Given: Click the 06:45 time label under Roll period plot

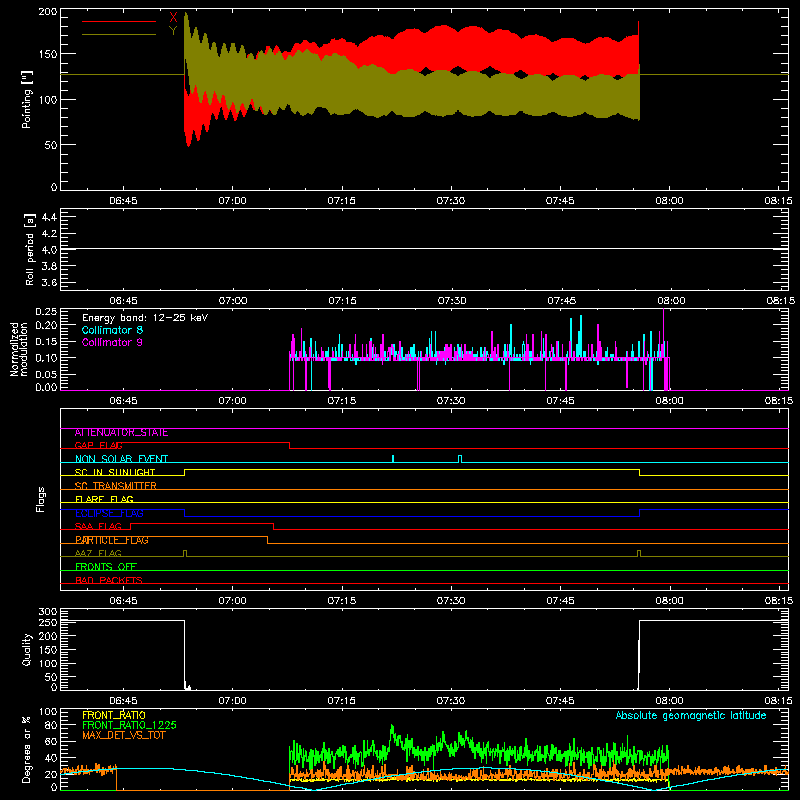Looking at the screenshot, I should 123,301.
